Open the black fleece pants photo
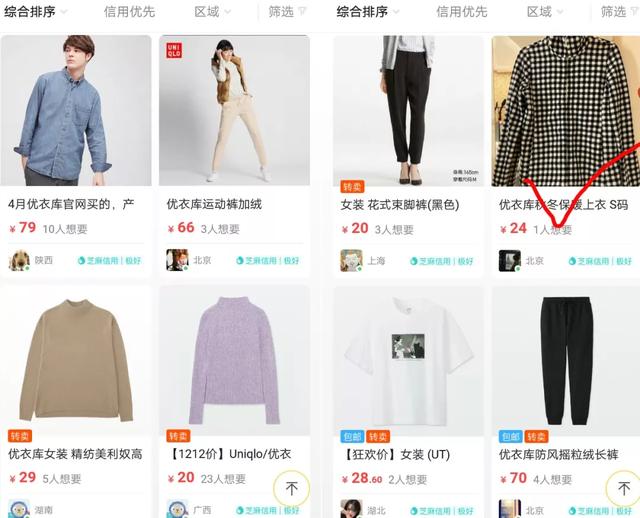 click(566, 361)
